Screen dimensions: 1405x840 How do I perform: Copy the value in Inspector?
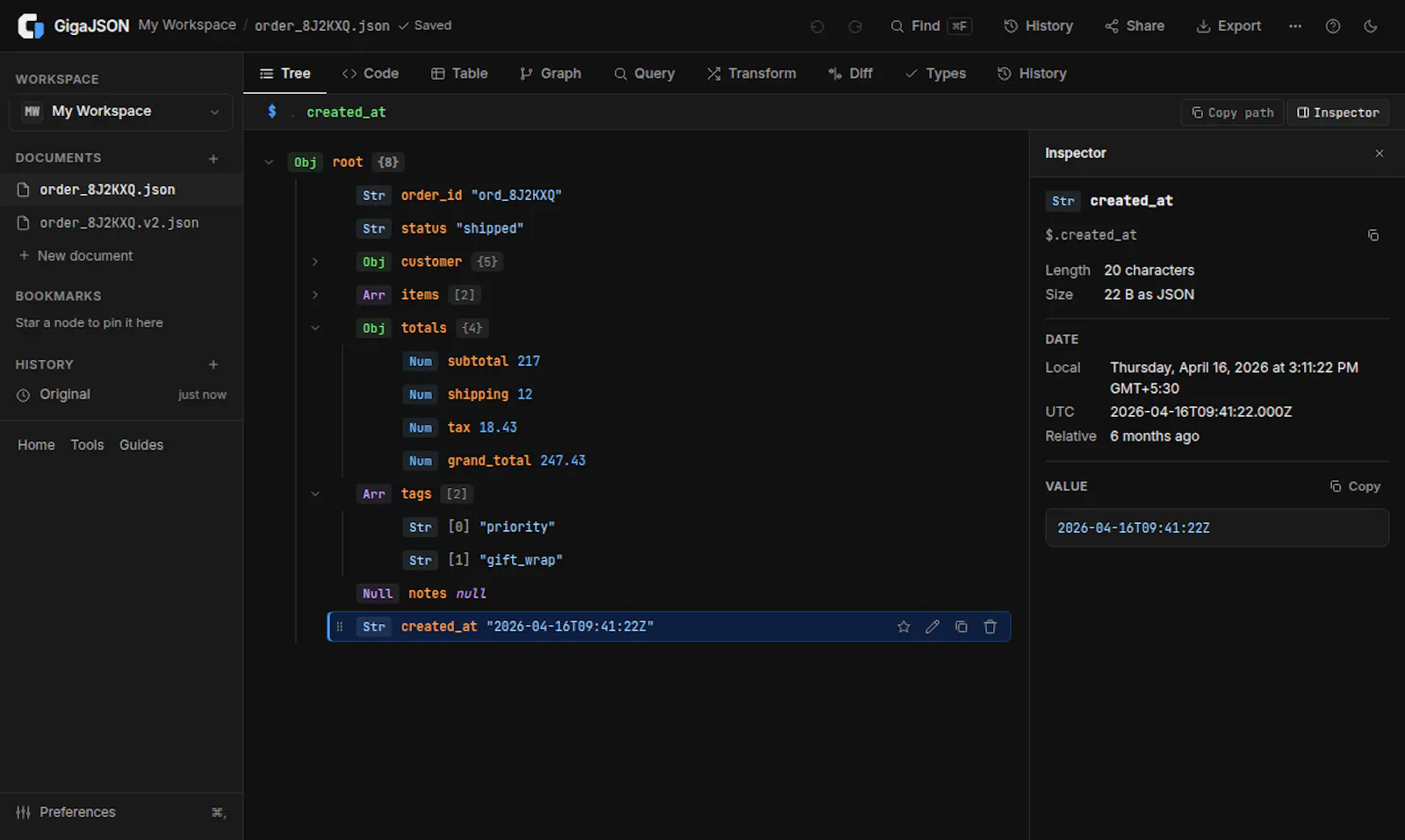[1355, 486]
